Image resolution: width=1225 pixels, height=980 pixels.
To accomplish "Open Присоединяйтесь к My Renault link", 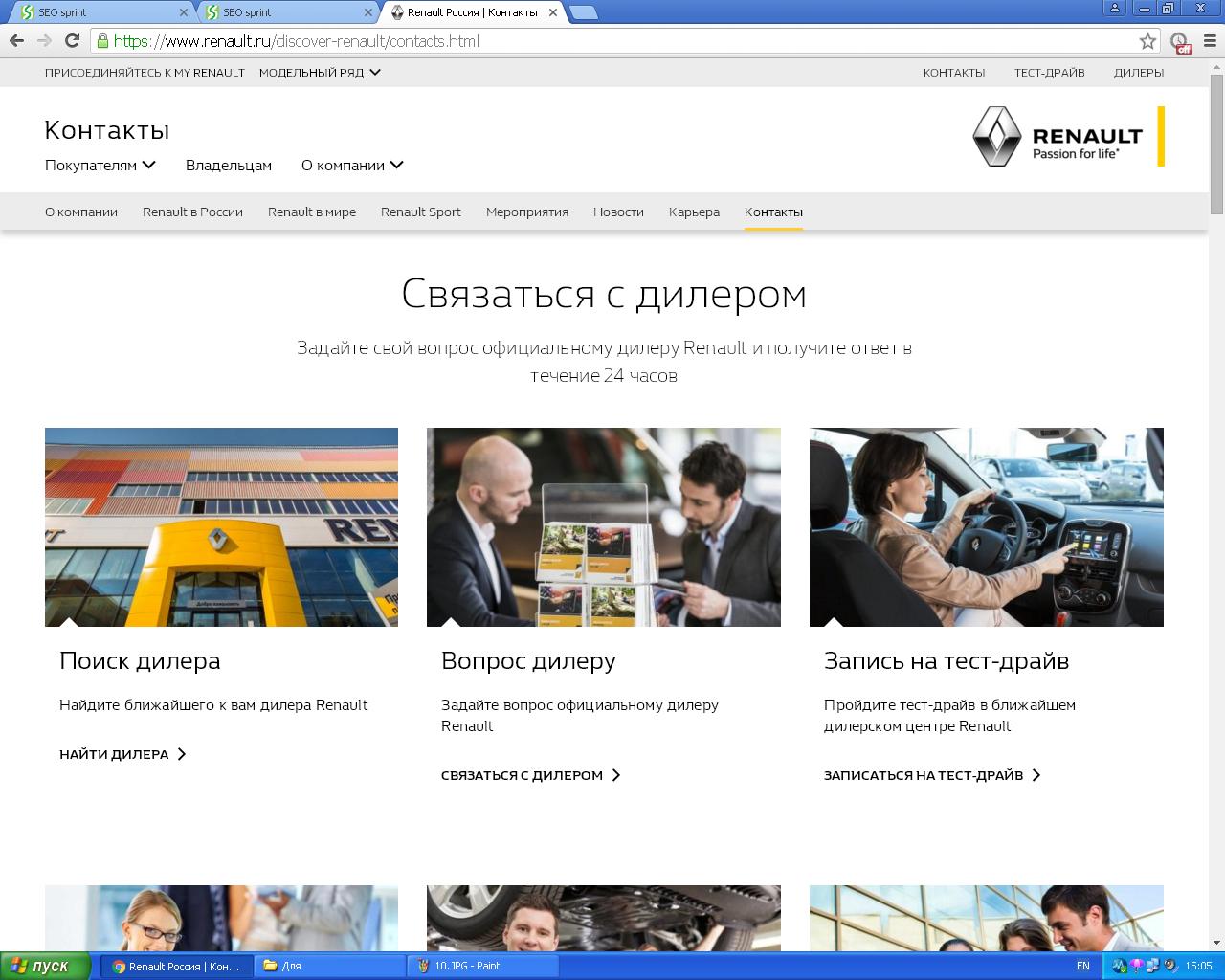I will pos(145,73).
